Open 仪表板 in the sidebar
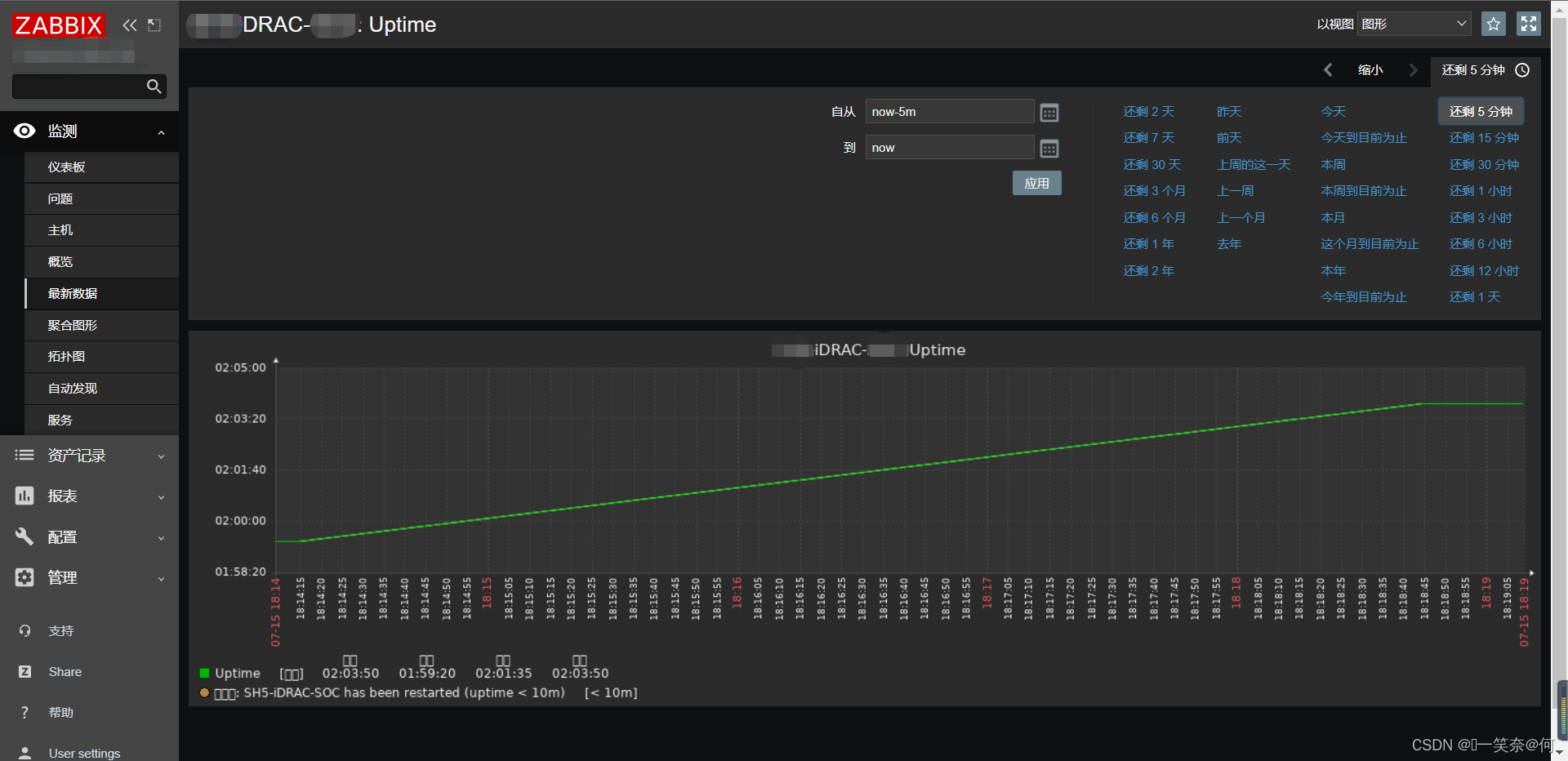 [101, 167]
